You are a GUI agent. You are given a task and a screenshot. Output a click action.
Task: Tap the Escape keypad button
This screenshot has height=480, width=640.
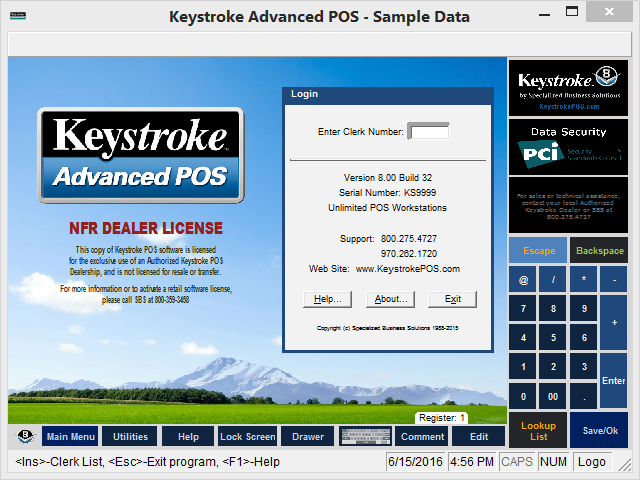click(538, 250)
